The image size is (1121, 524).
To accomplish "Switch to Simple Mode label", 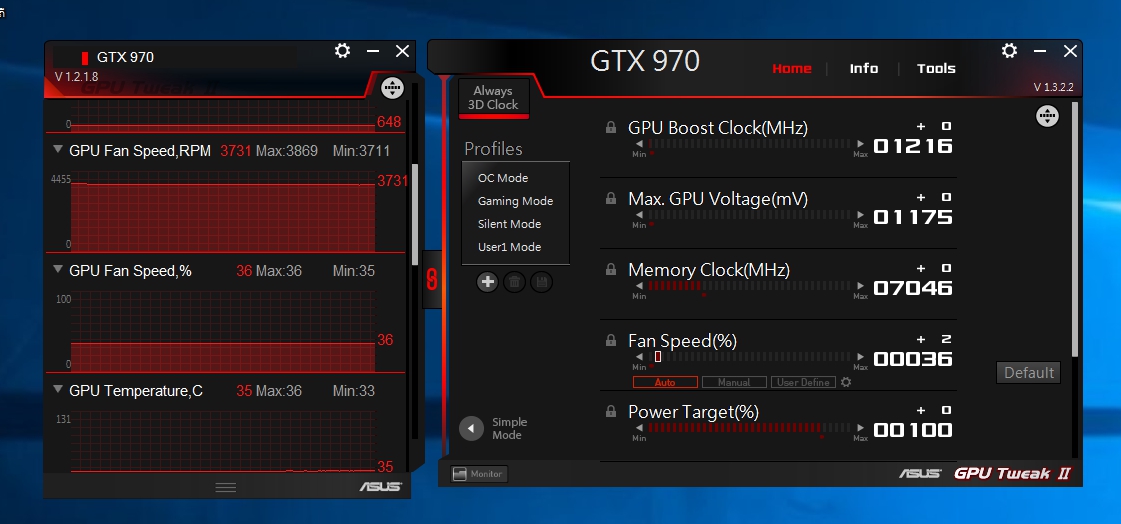I will pyautogui.click(x=509, y=429).
